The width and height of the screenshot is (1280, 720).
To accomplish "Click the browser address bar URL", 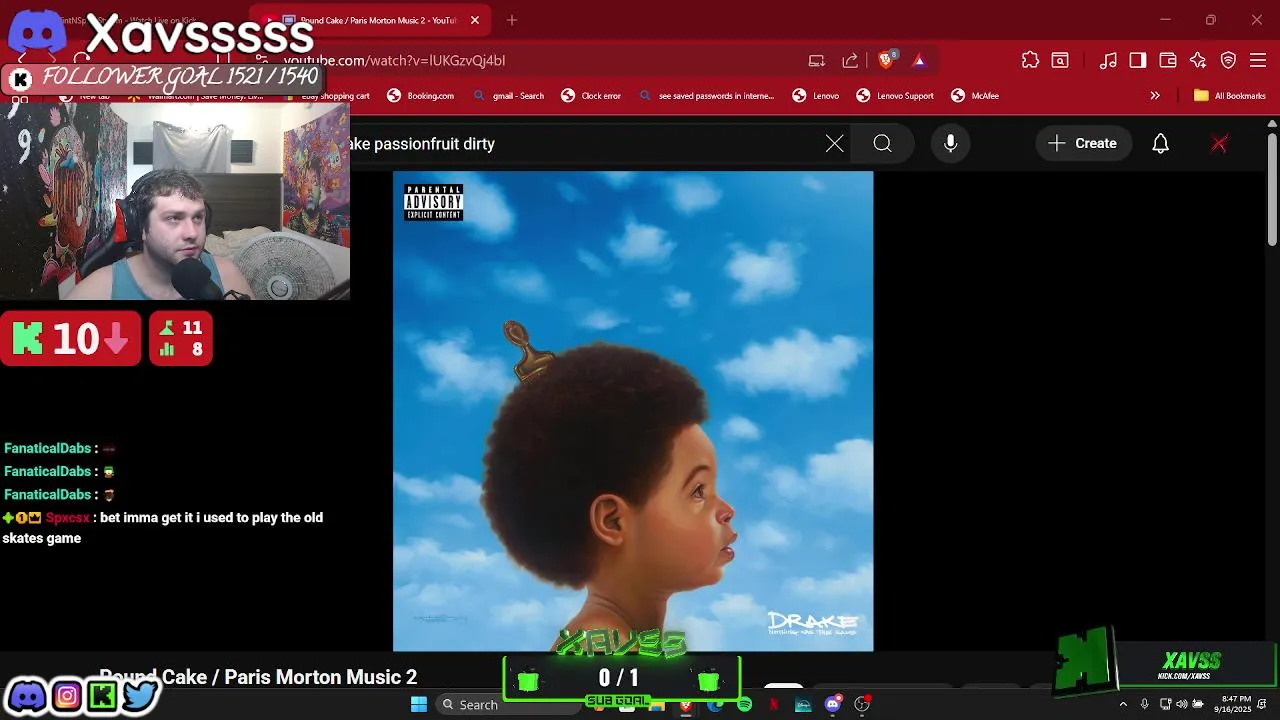I will click(x=394, y=61).
